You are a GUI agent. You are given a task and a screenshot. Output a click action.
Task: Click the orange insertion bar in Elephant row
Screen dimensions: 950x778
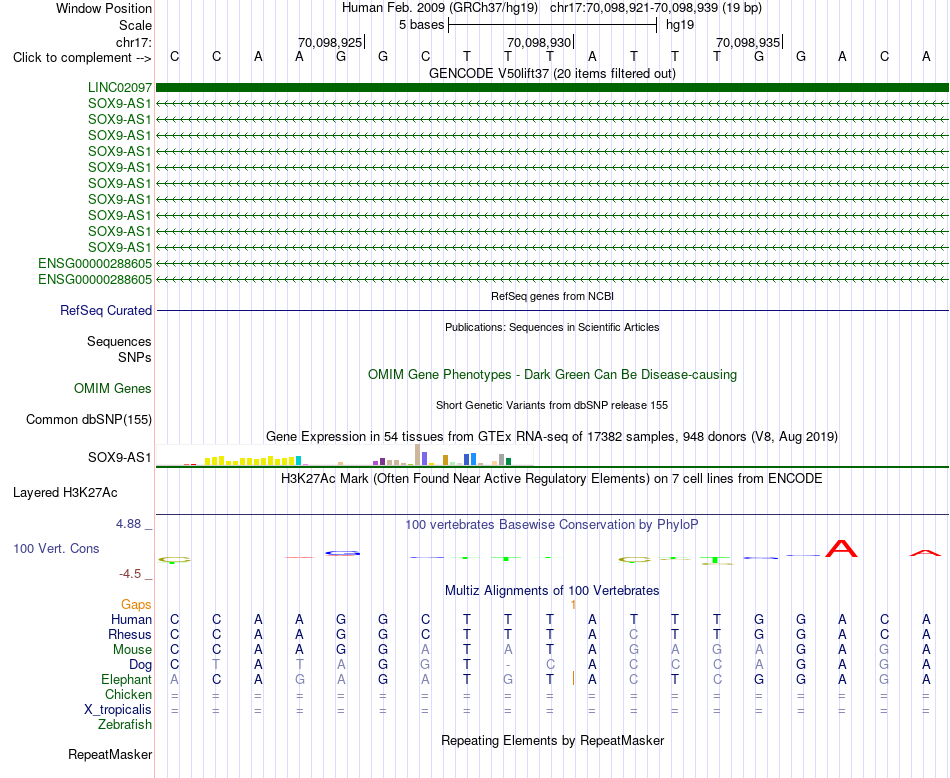[x=573, y=678]
